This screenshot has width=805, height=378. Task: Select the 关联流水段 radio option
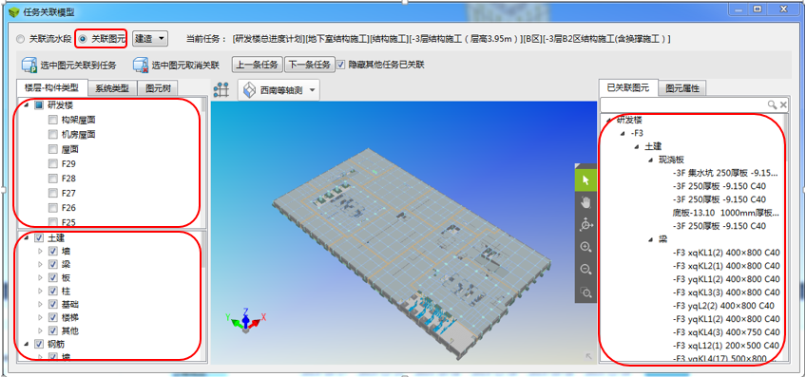20,39
